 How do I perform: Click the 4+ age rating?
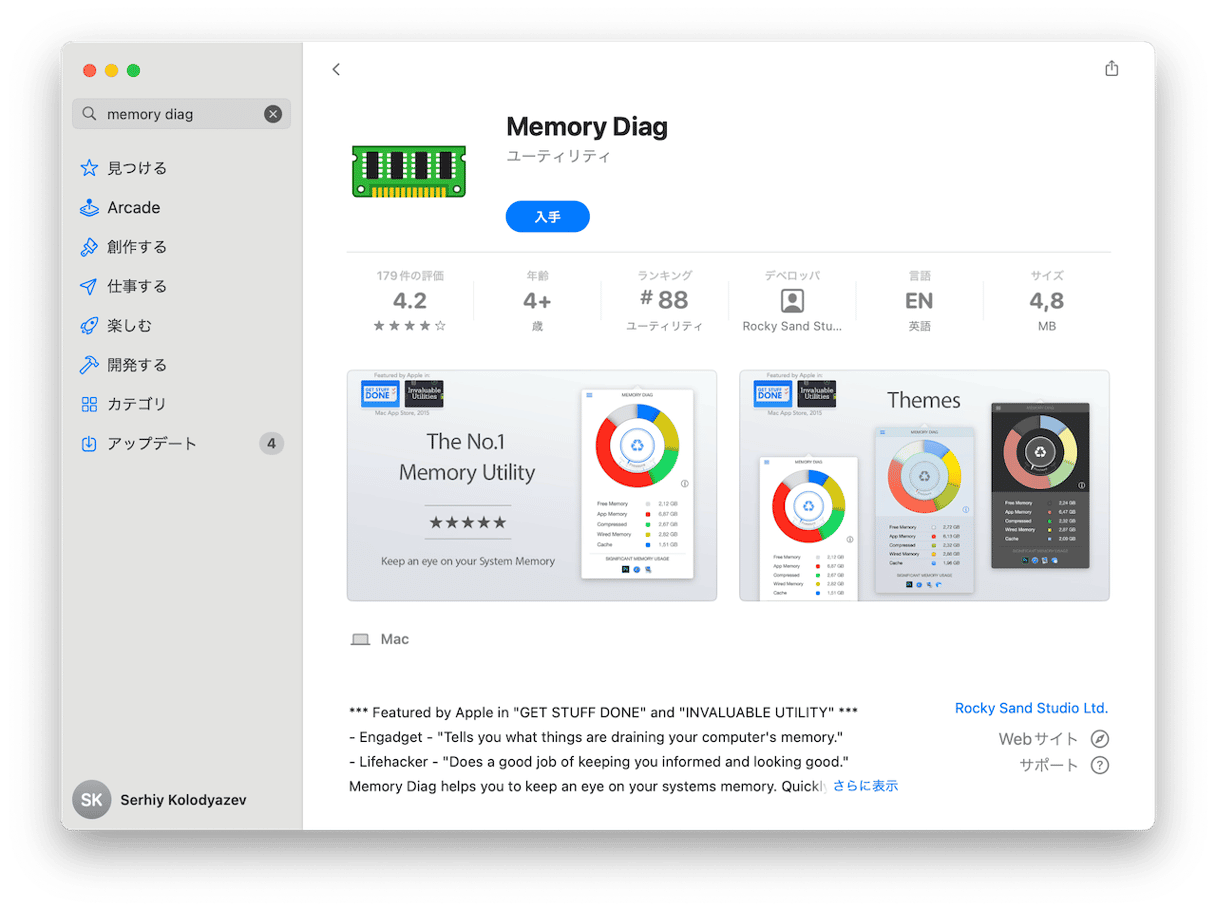point(537,301)
